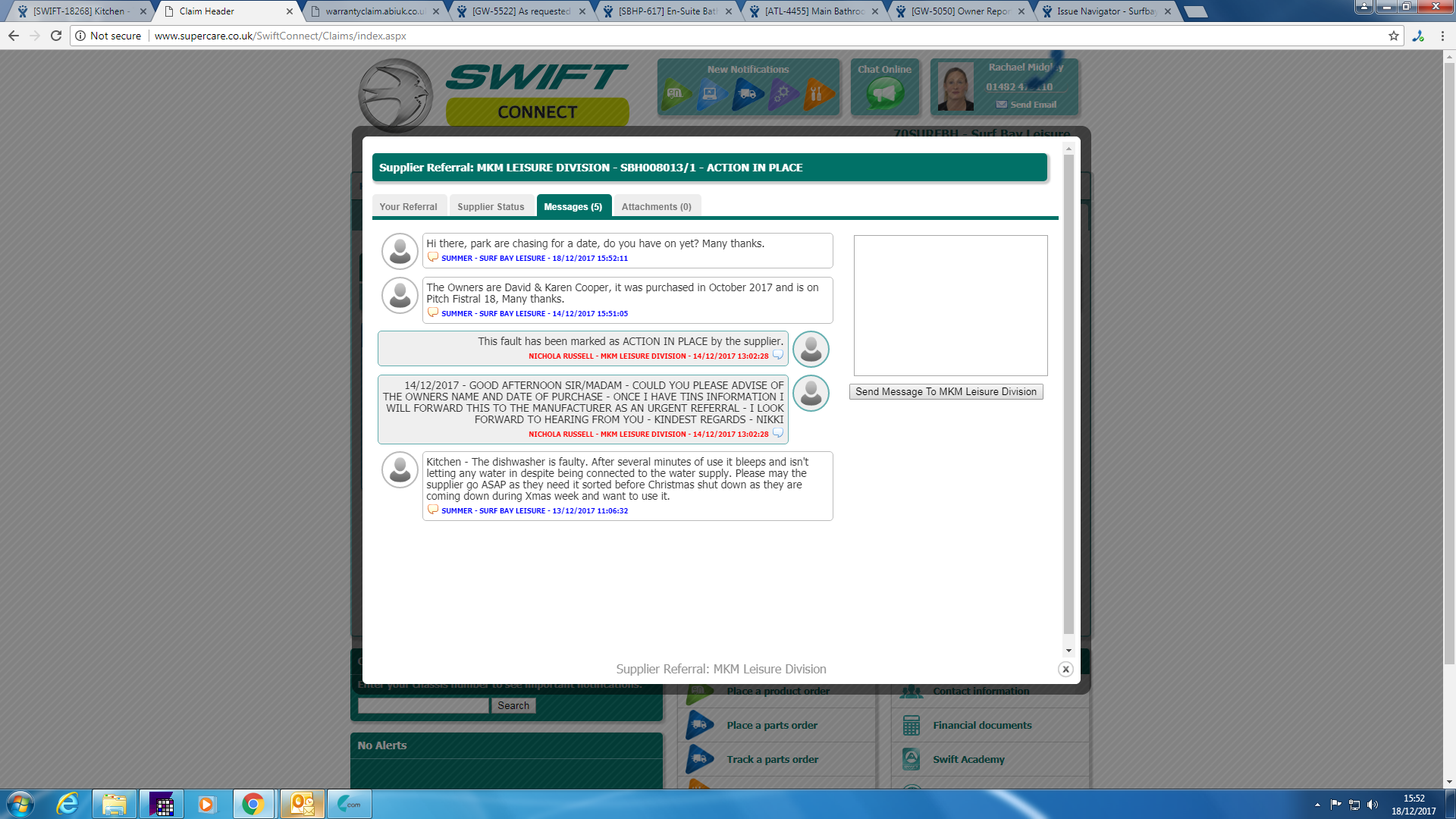Image resolution: width=1456 pixels, height=819 pixels.
Task: Show hidden system tray icons
Action: (x=1317, y=805)
